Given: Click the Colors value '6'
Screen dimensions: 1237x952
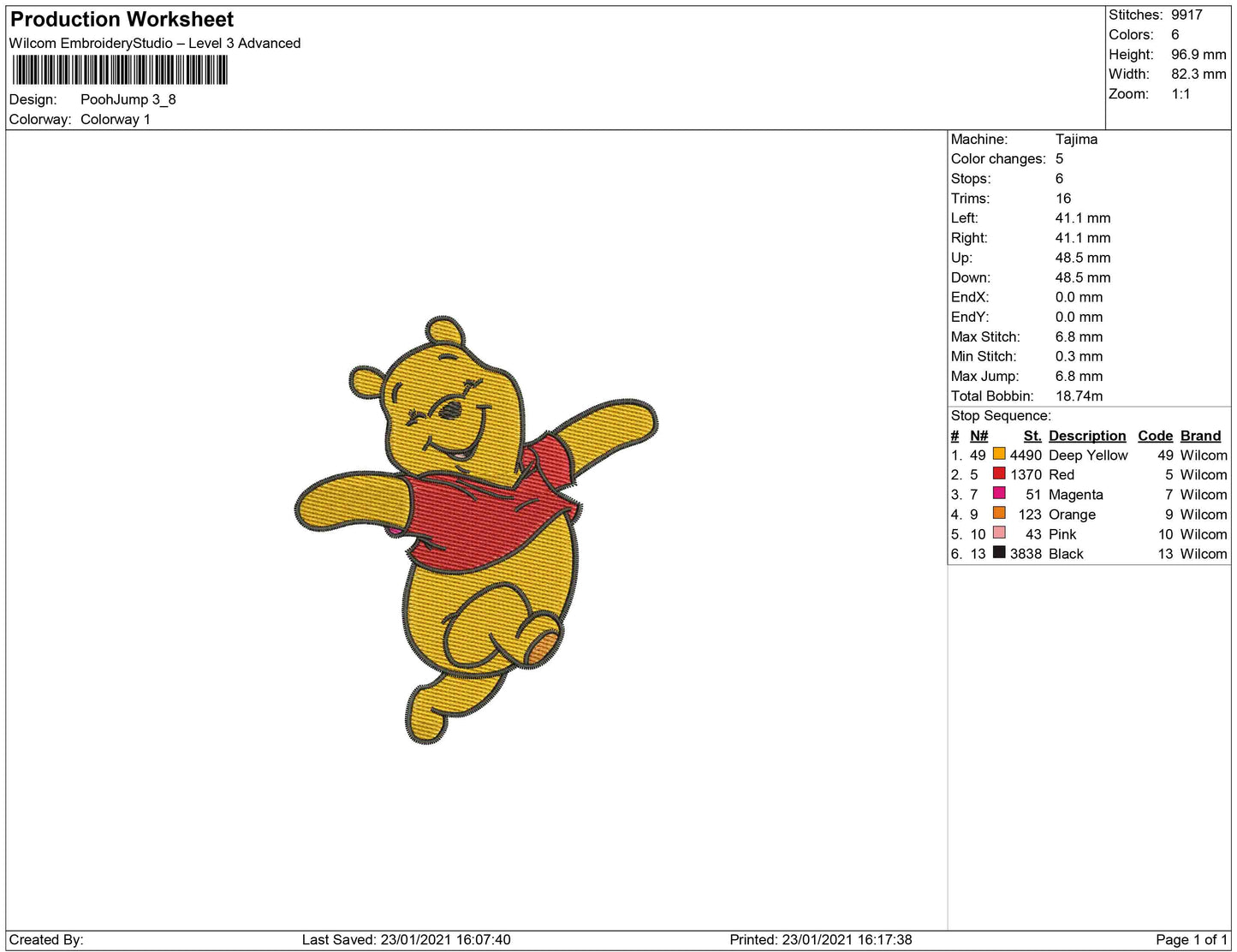Looking at the screenshot, I should pyautogui.click(x=1175, y=34).
